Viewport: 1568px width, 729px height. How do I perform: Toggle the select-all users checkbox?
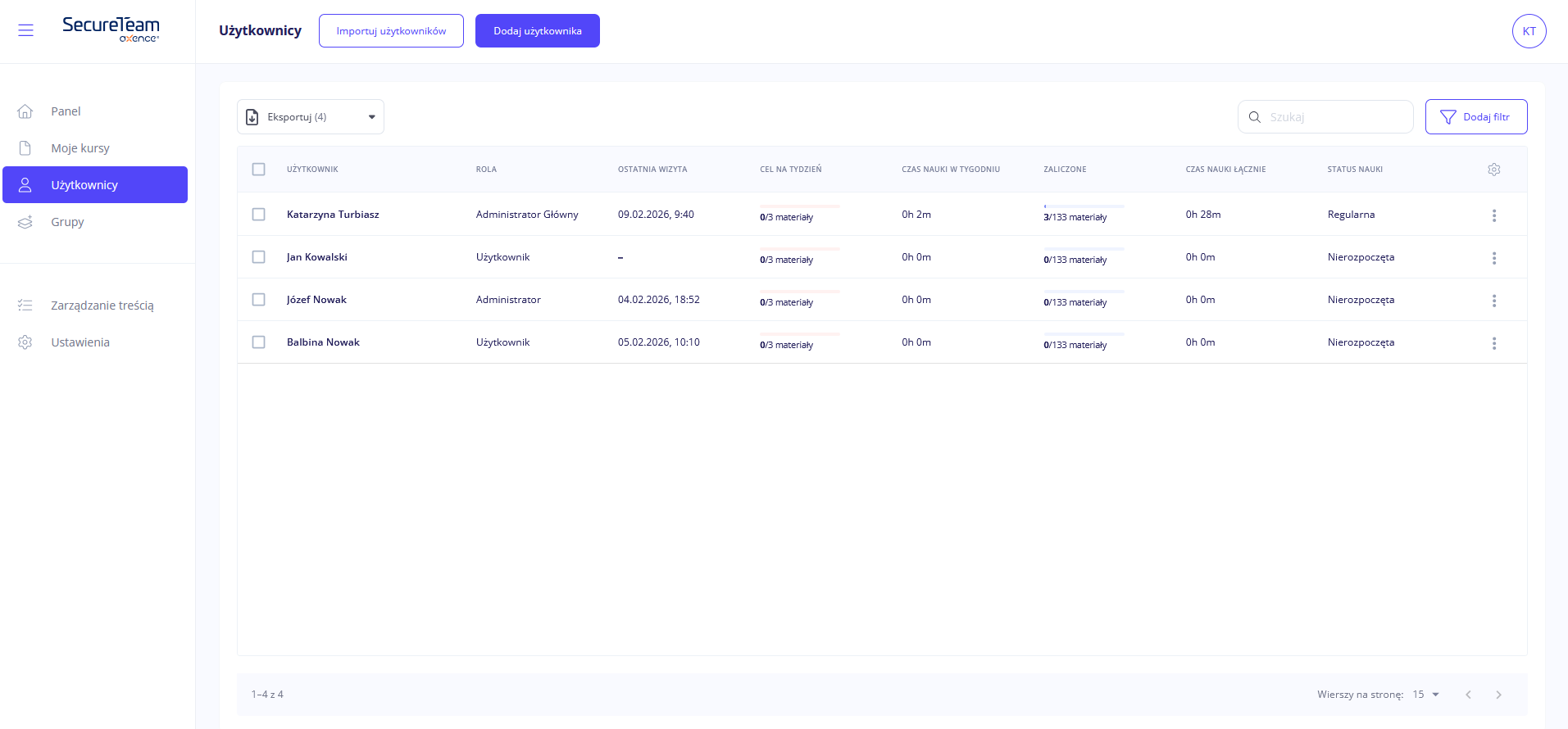pos(259,170)
